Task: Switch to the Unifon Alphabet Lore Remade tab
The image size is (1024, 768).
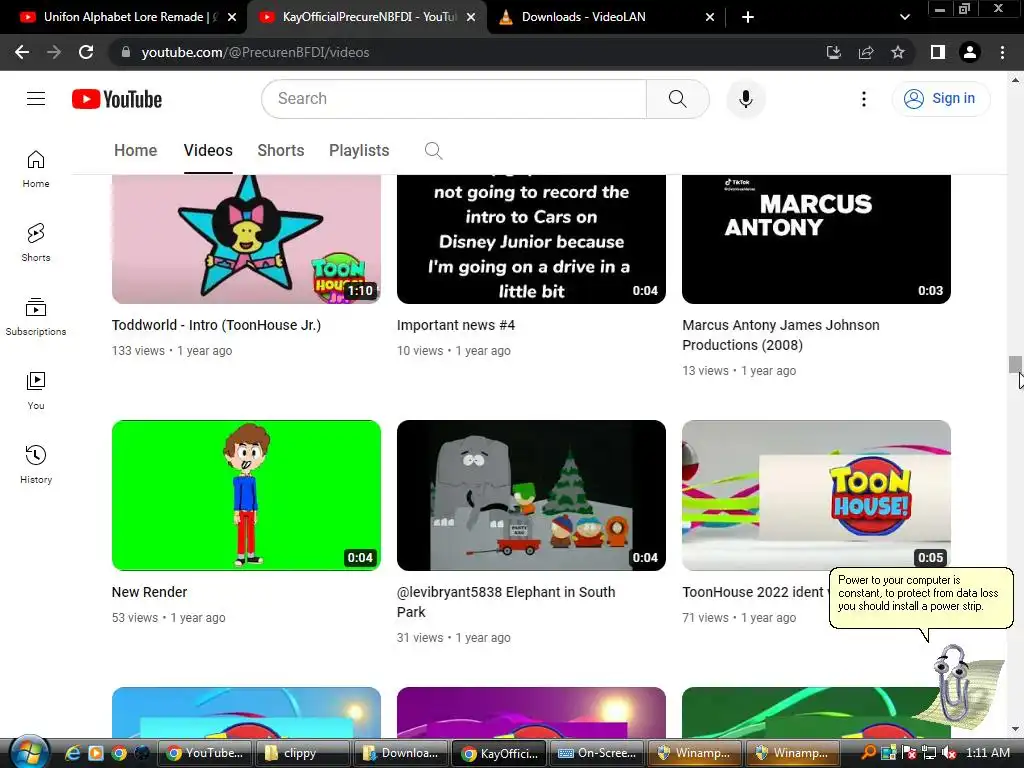Action: pyautogui.click(x=123, y=17)
